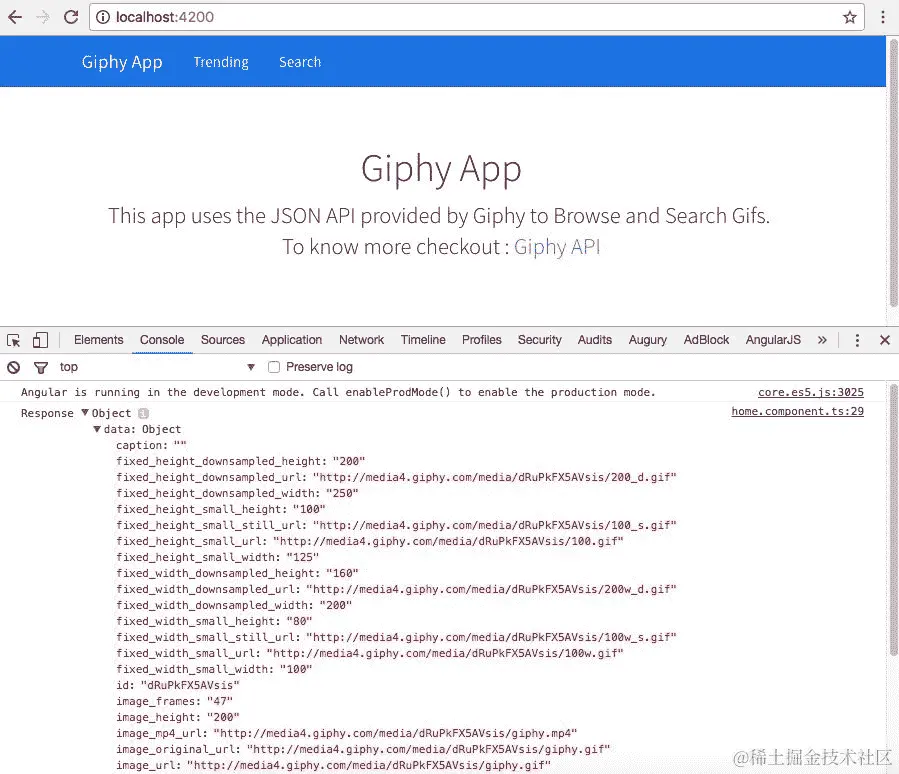This screenshot has width=899, height=774.
Task: Select the id: "dRuPkFX5AVsis" row
Action: [178, 685]
